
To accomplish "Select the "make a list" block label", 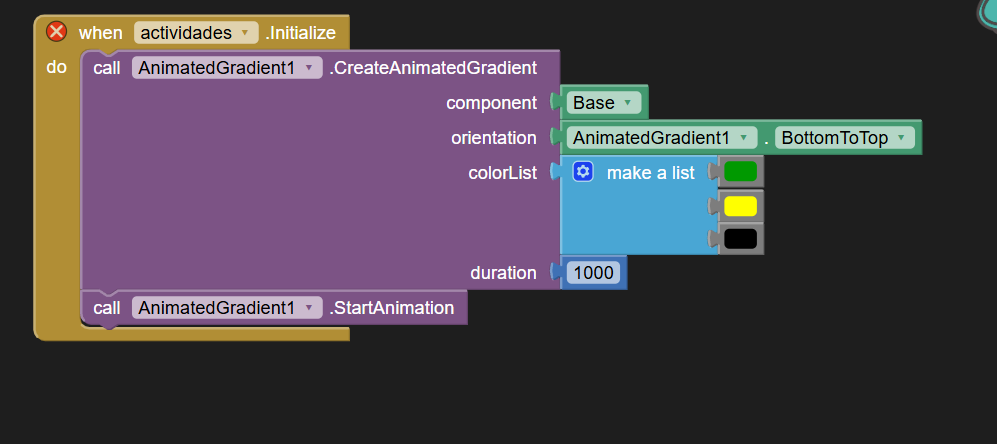I will click(650, 173).
